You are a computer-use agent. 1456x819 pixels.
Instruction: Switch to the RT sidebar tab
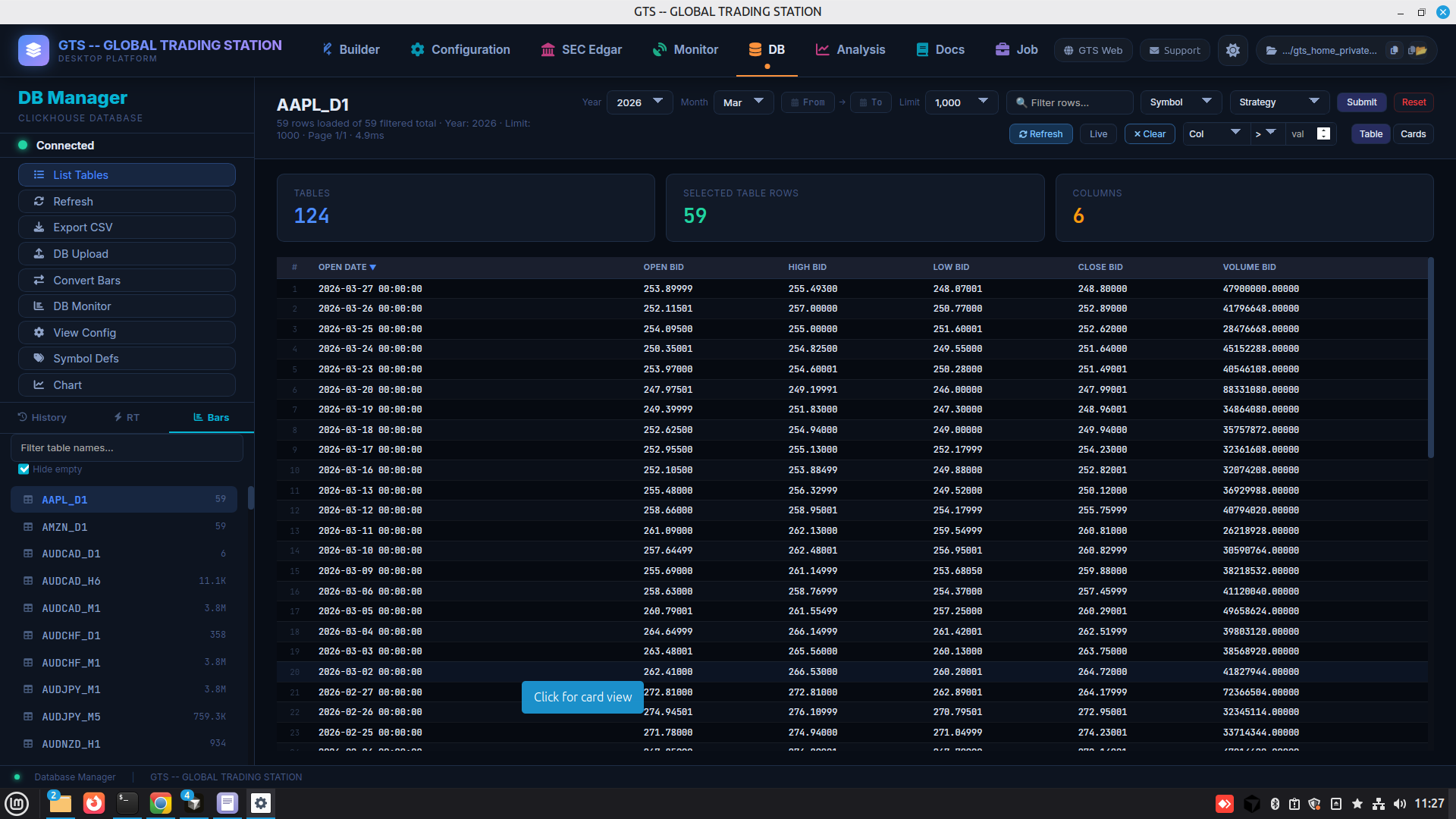point(127,418)
